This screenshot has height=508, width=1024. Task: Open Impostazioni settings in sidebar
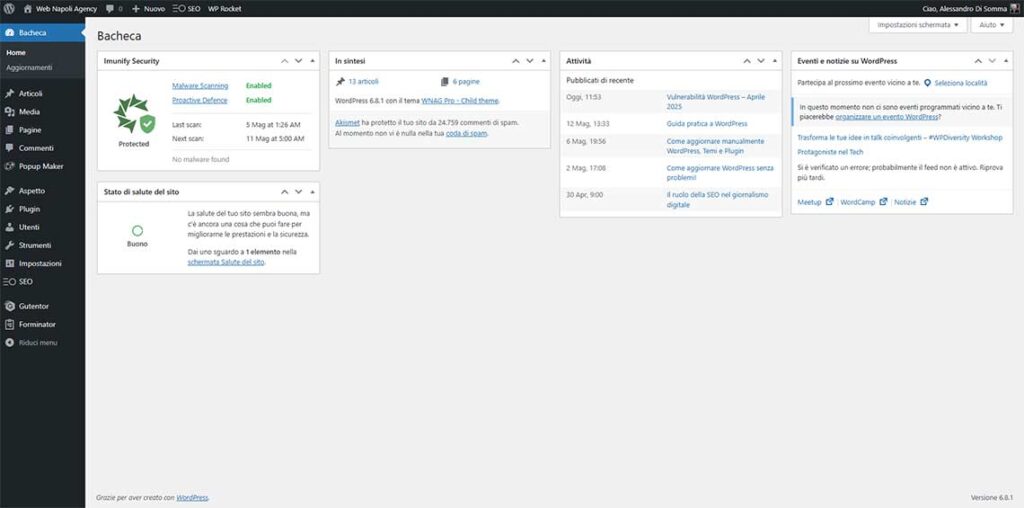pos(39,263)
